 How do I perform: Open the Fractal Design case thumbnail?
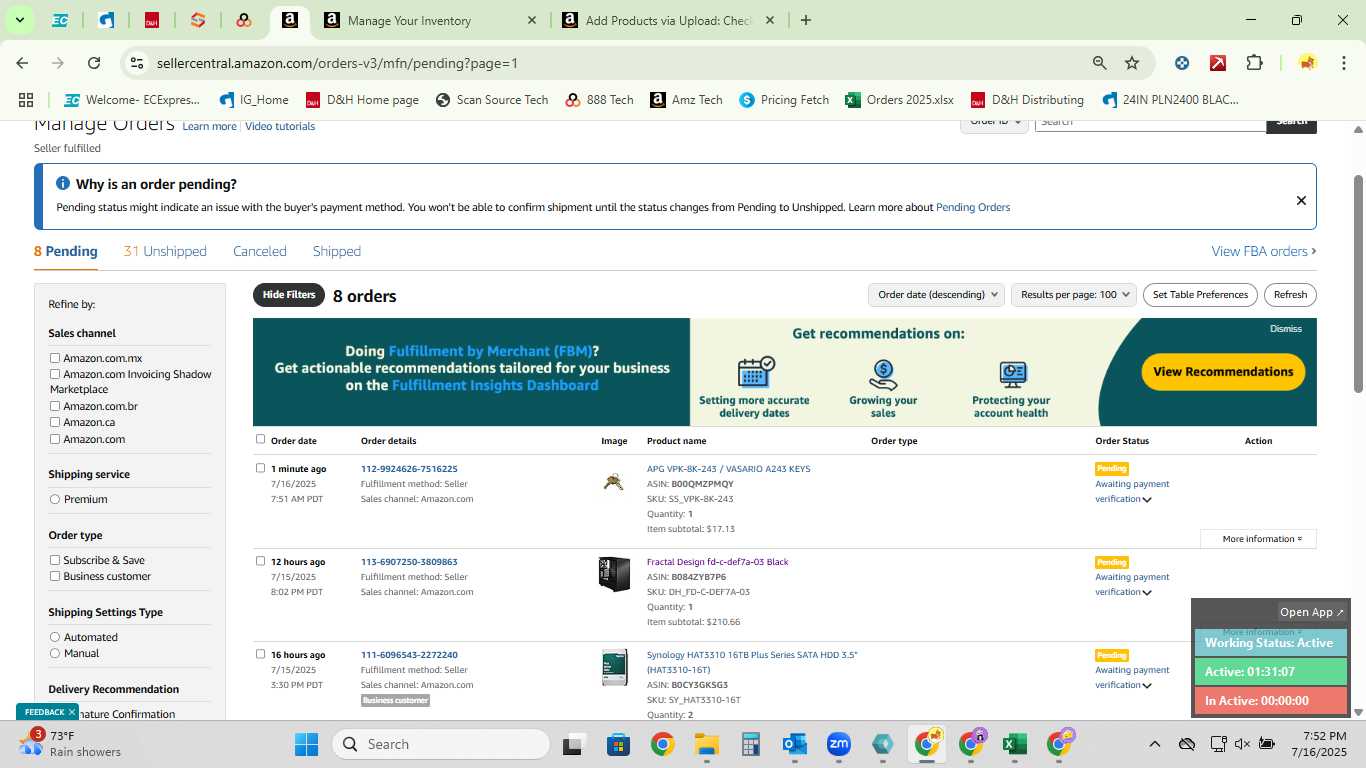point(614,574)
